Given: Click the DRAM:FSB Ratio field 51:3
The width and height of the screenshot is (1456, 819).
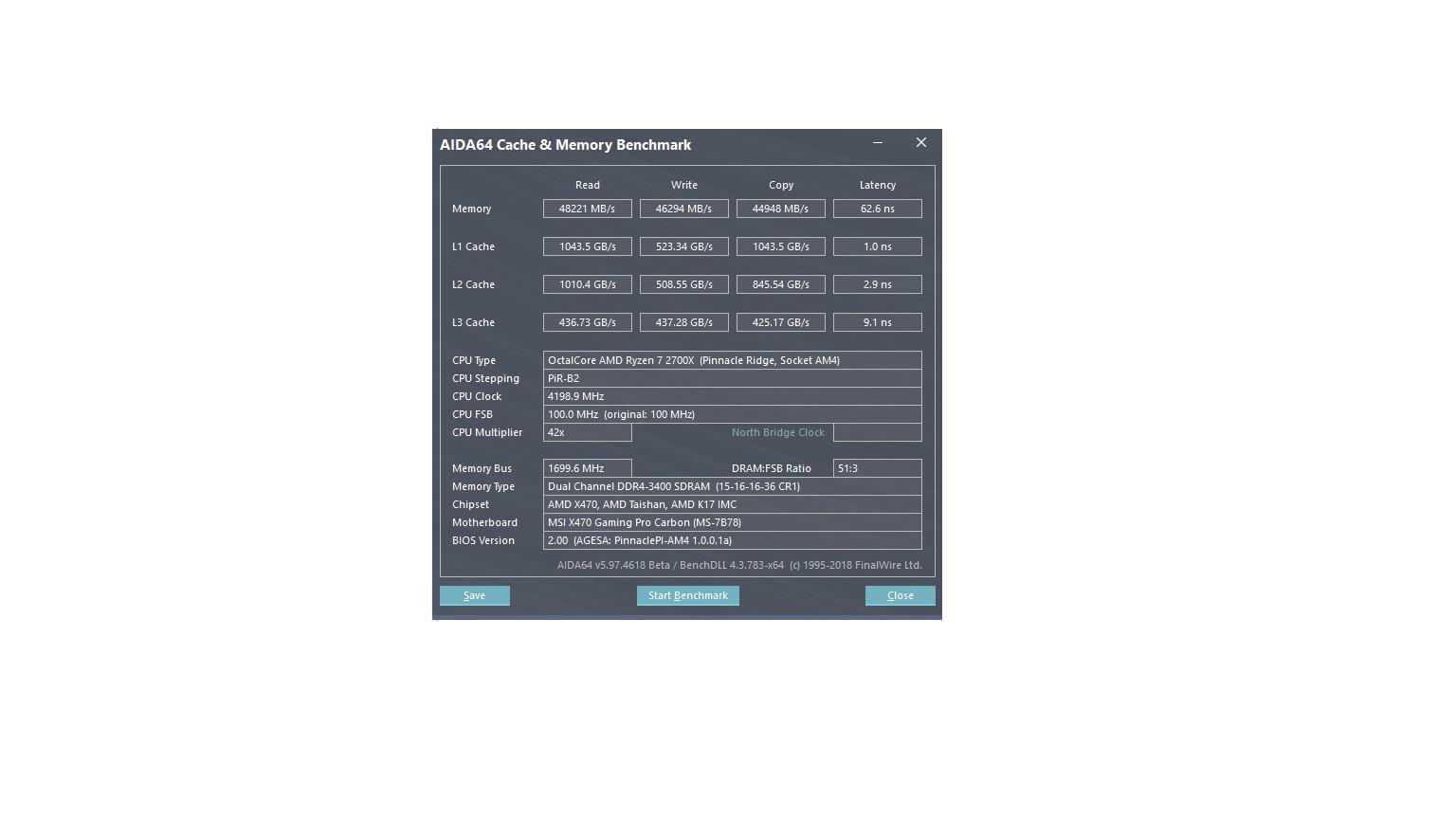Looking at the screenshot, I should (x=878, y=468).
